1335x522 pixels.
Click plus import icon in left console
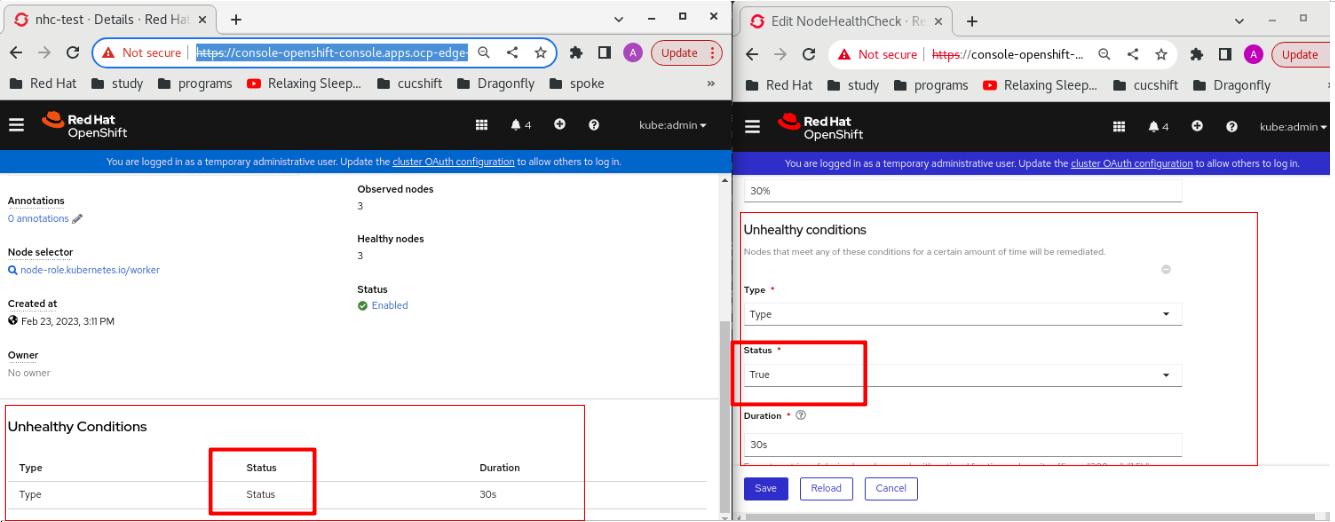pyautogui.click(x=560, y=125)
